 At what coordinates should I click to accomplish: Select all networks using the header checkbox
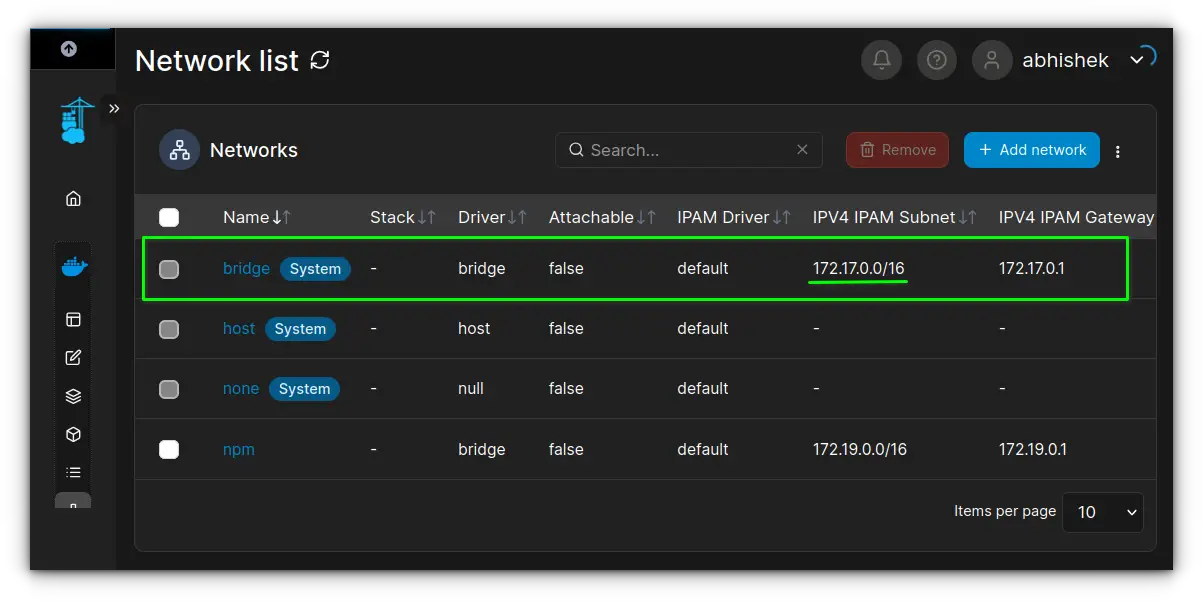(169, 216)
